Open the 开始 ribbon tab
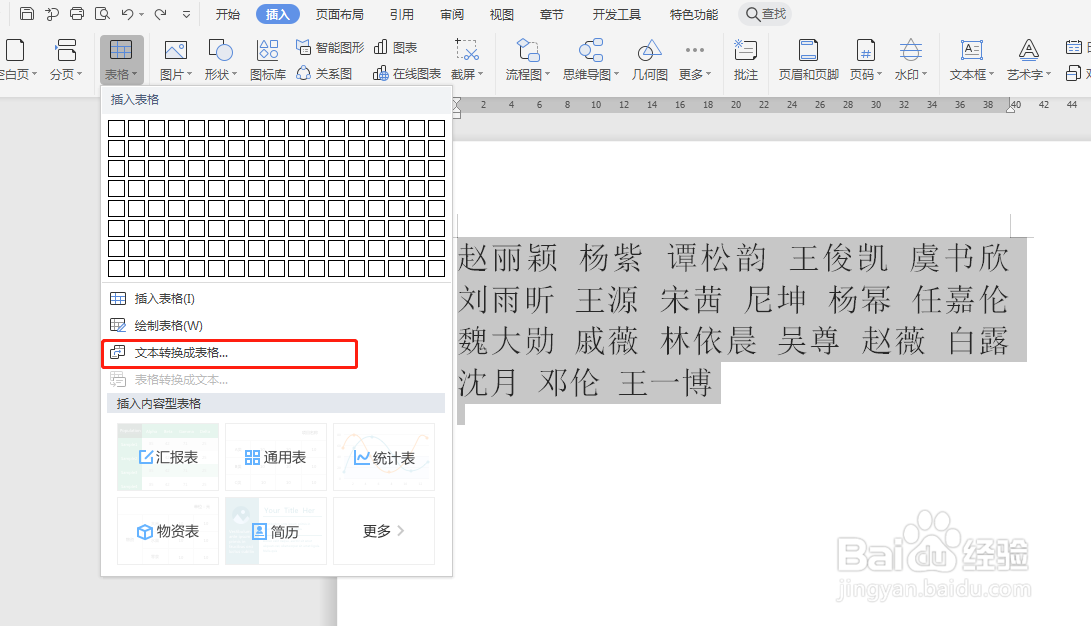Screen dimensions: 1091x626 [228, 14]
